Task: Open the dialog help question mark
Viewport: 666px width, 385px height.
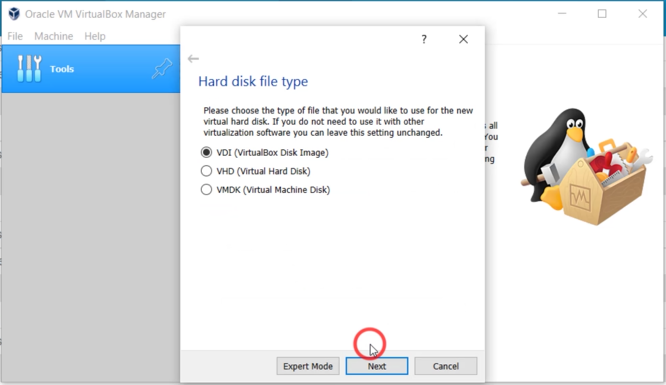Action: [x=424, y=39]
